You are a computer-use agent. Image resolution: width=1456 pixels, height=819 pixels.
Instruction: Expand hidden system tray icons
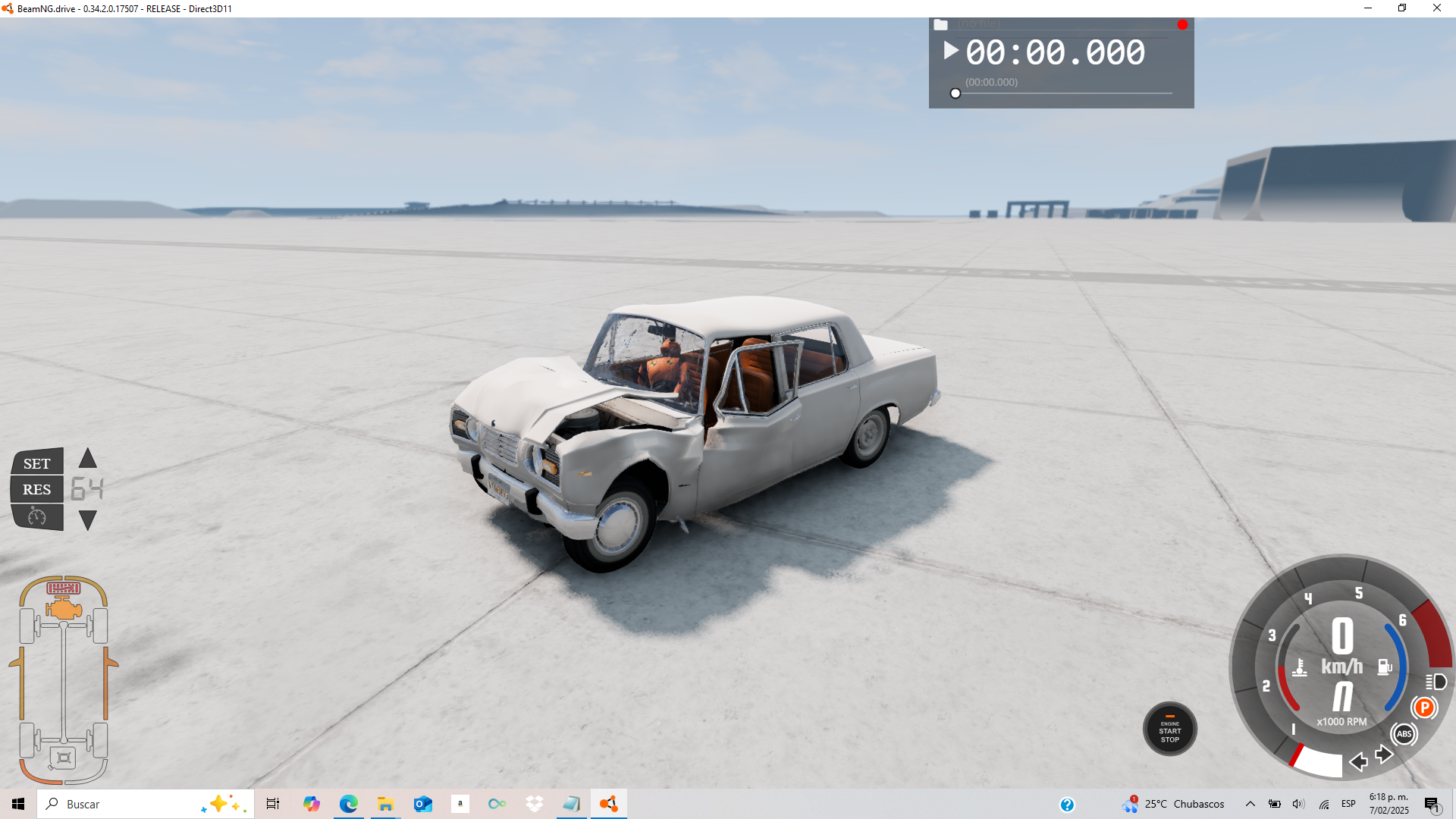[x=1250, y=804]
